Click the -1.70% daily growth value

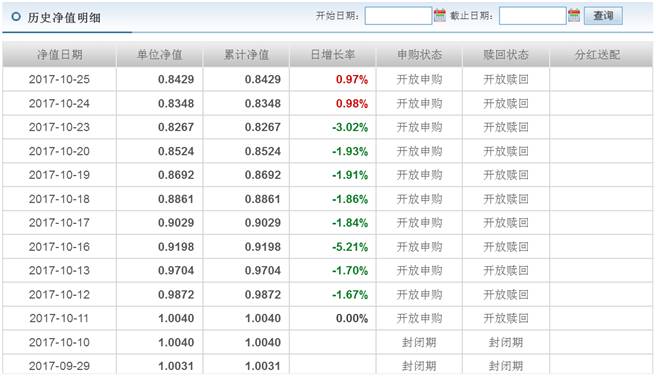coord(350,271)
